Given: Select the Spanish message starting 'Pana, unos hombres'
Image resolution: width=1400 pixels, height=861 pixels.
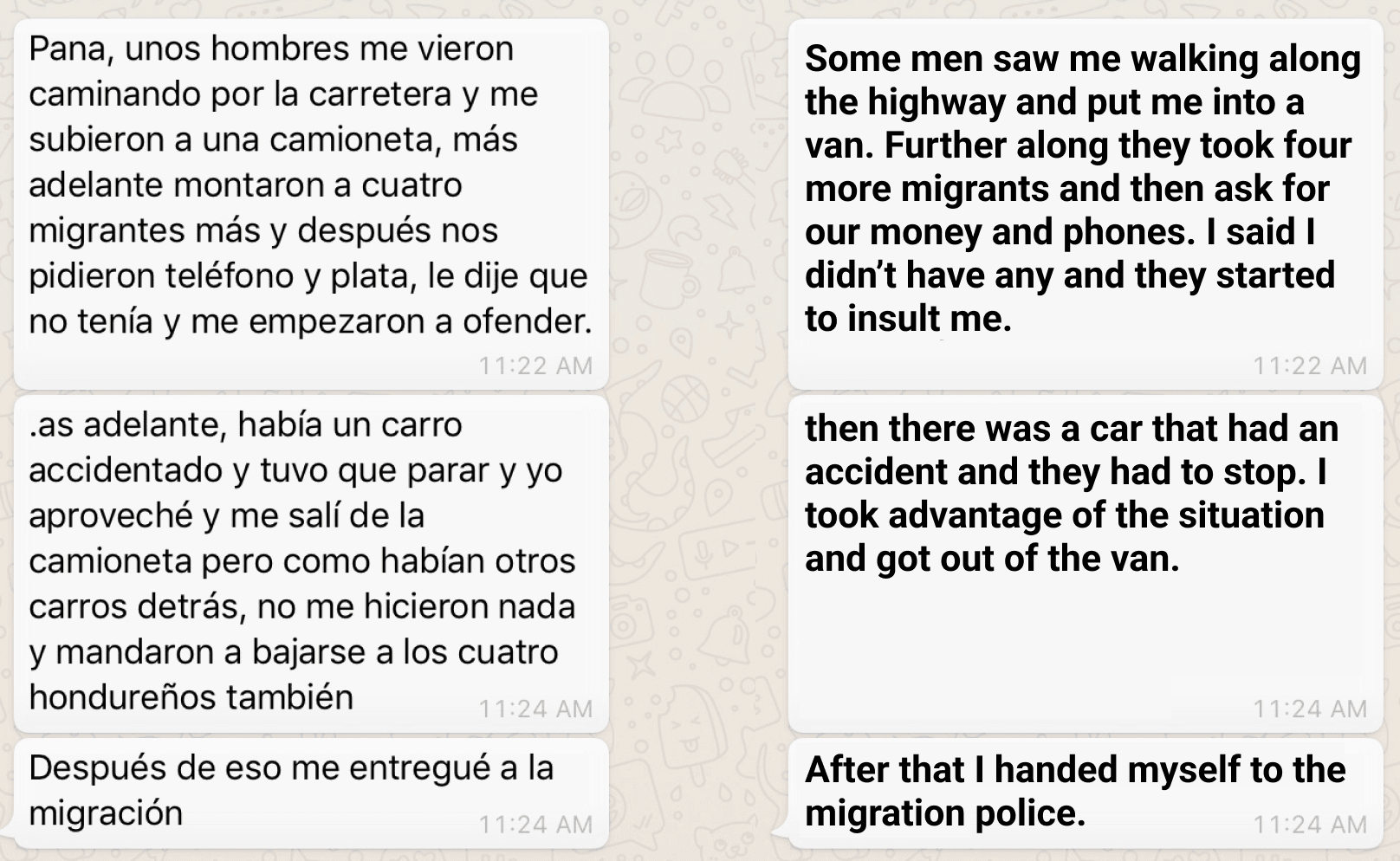Looking at the screenshot, I should click(311, 204).
